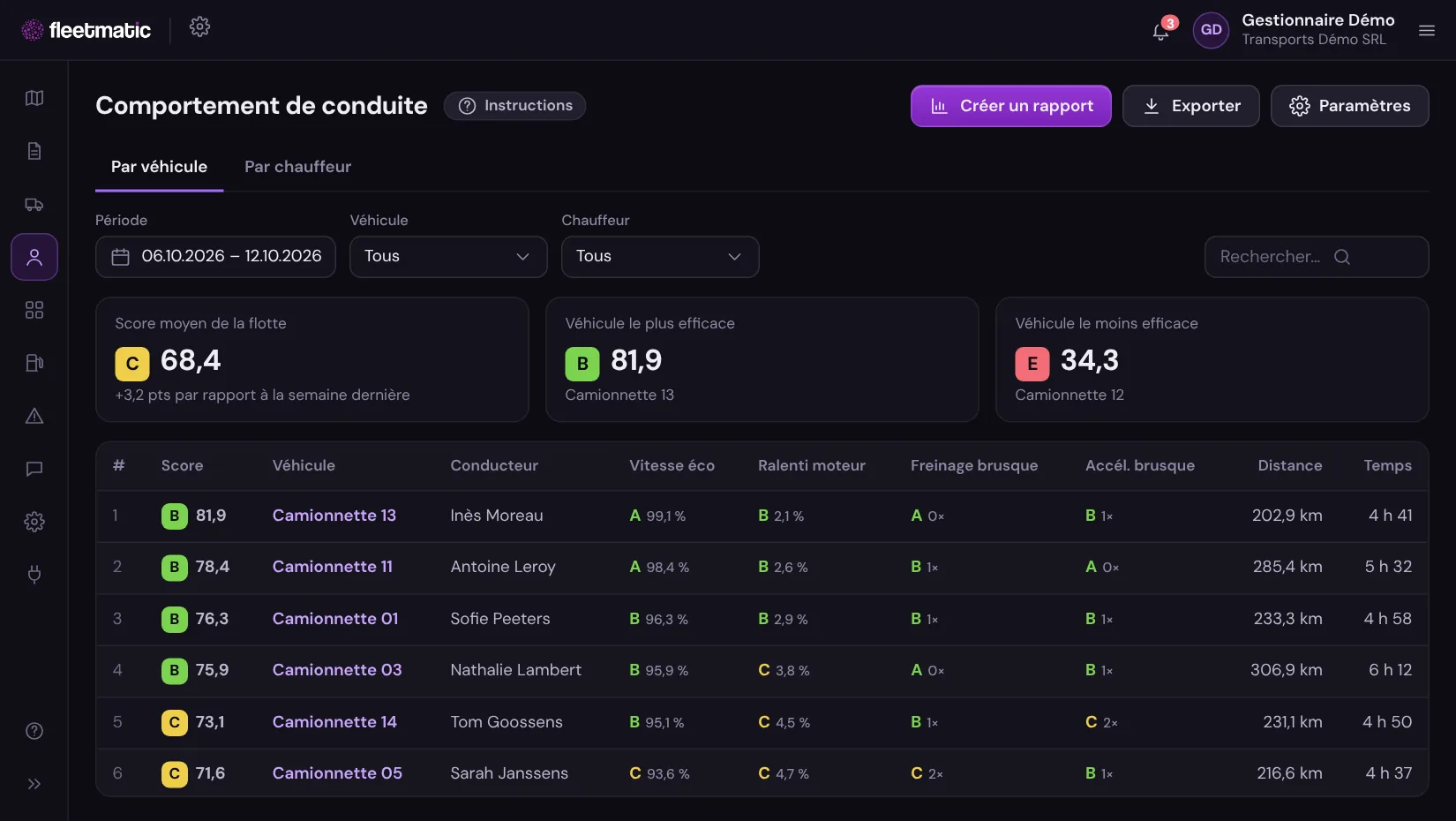Open the Camionnette 14 vehicle link
This screenshot has width=1456, height=821.
pos(334,722)
